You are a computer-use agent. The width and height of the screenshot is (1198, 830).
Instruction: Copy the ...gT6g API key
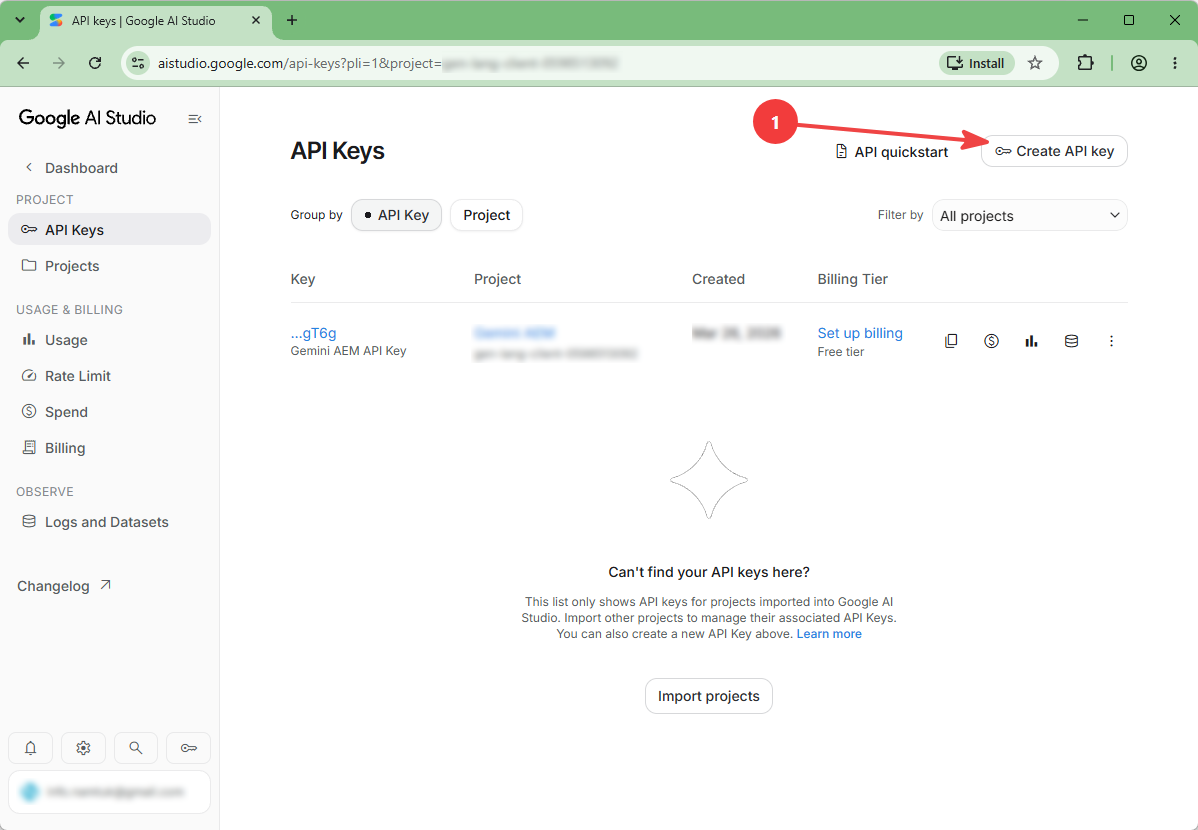pyautogui.click(x=951, y=341)
